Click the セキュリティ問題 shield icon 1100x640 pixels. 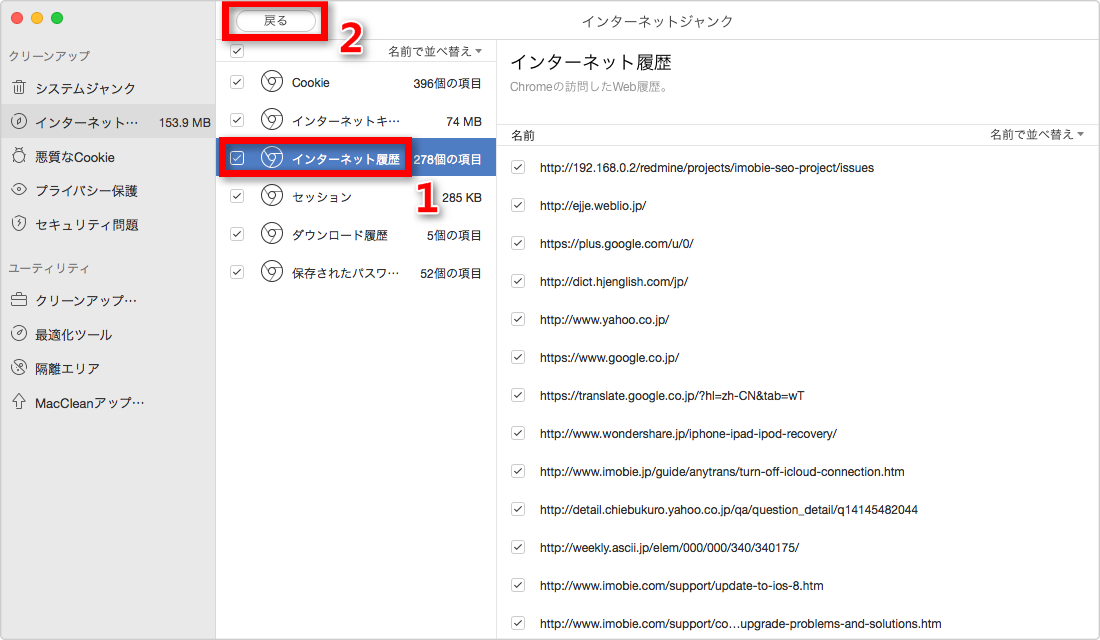coord(19,223)
